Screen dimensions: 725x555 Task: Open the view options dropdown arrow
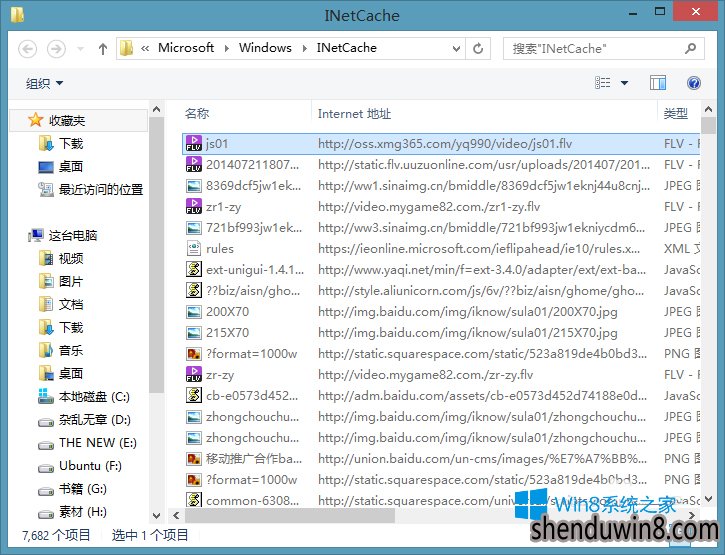624,83
